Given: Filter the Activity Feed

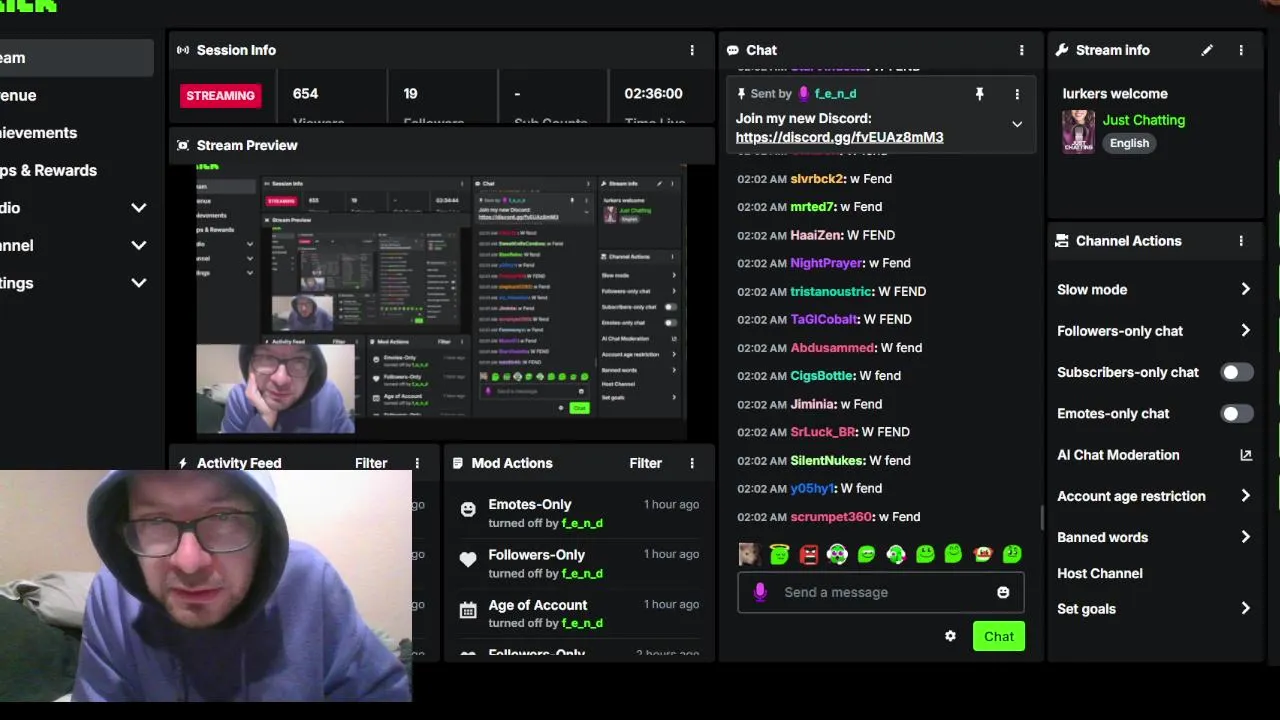Looking at the screenshot, I should (370, 463).
